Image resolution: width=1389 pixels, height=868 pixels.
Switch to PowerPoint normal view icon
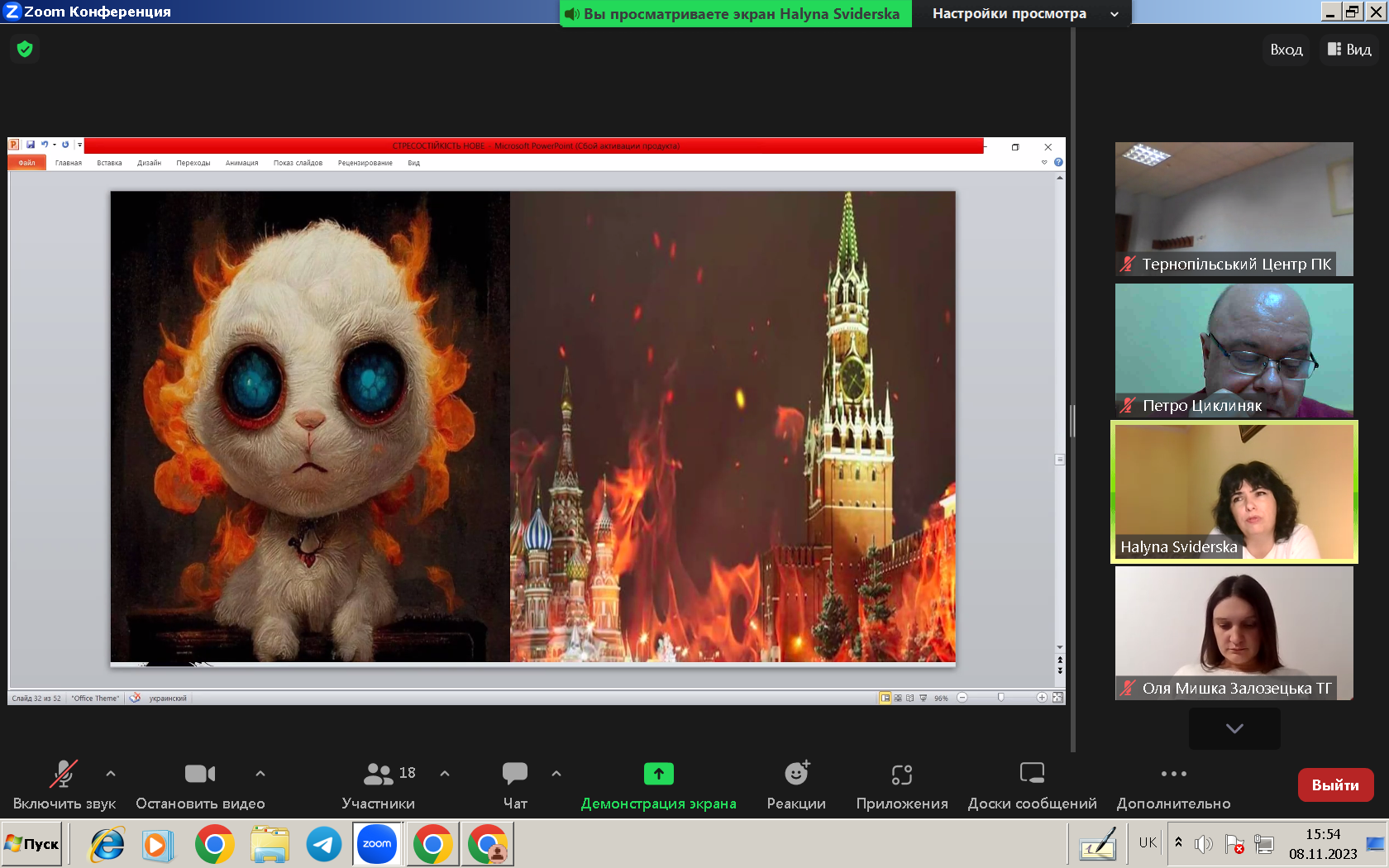(x=885, y=698)
